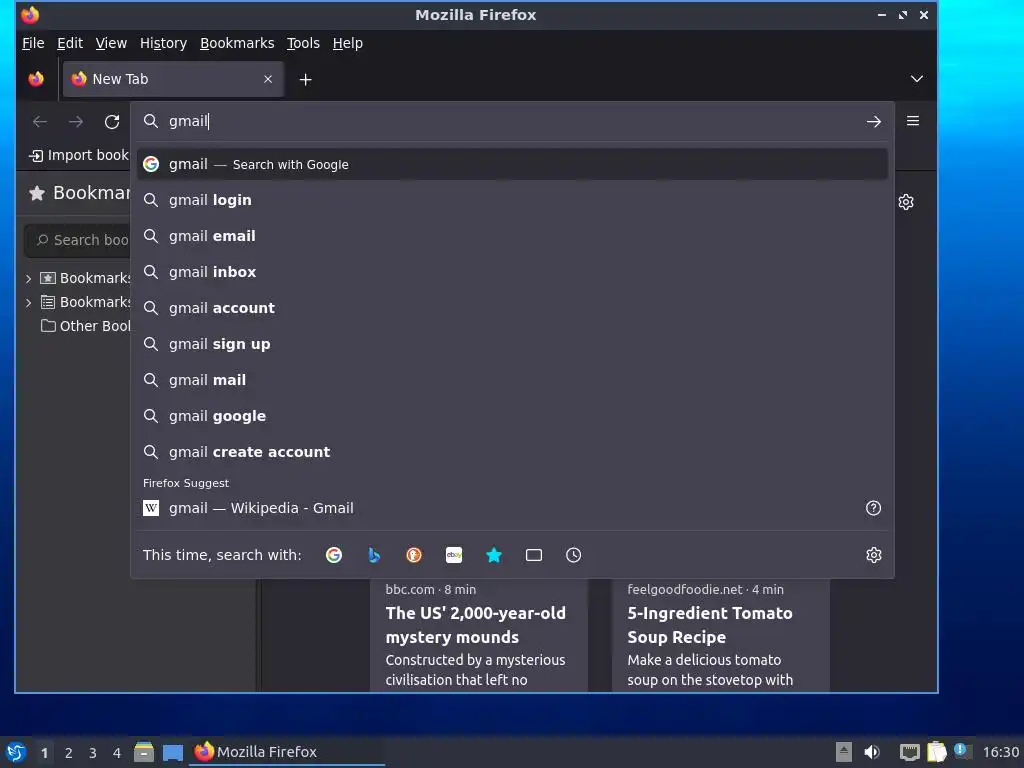Open the Tools menu
The height and width of the screenshot is (768, 1024).
[x=303, y=43]
